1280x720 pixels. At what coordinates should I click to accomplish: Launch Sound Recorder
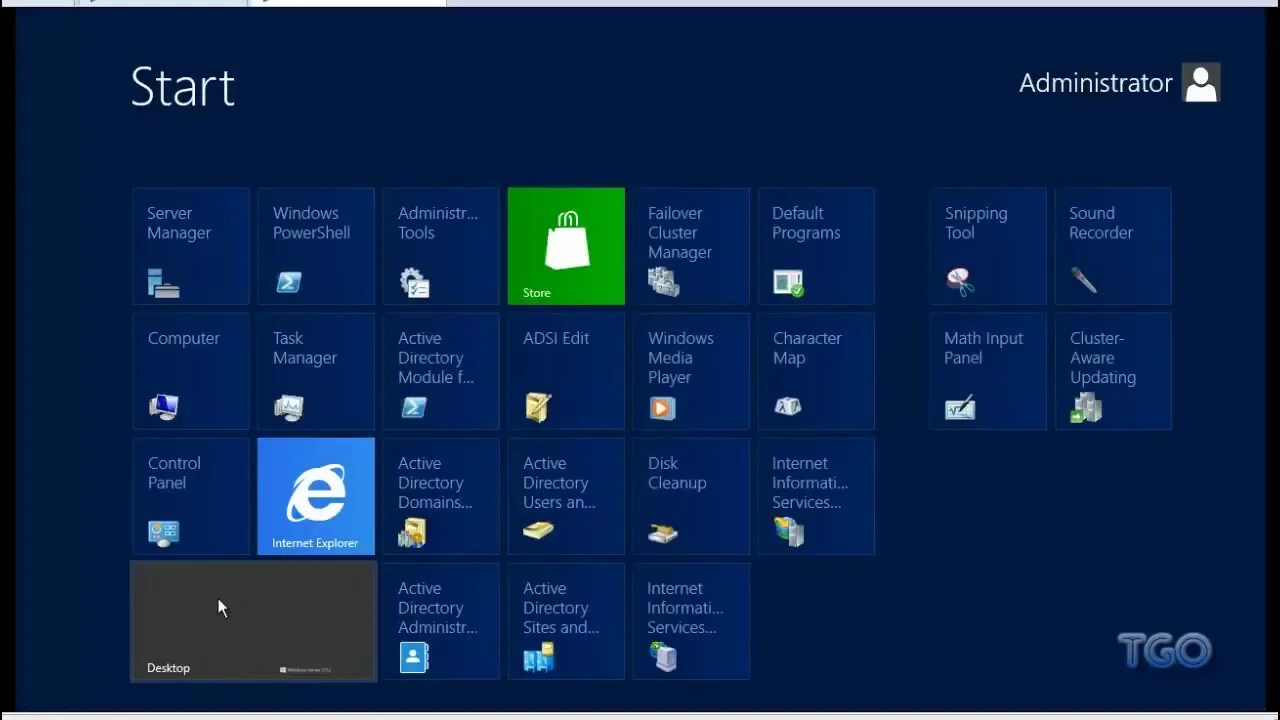(1112, 245)
